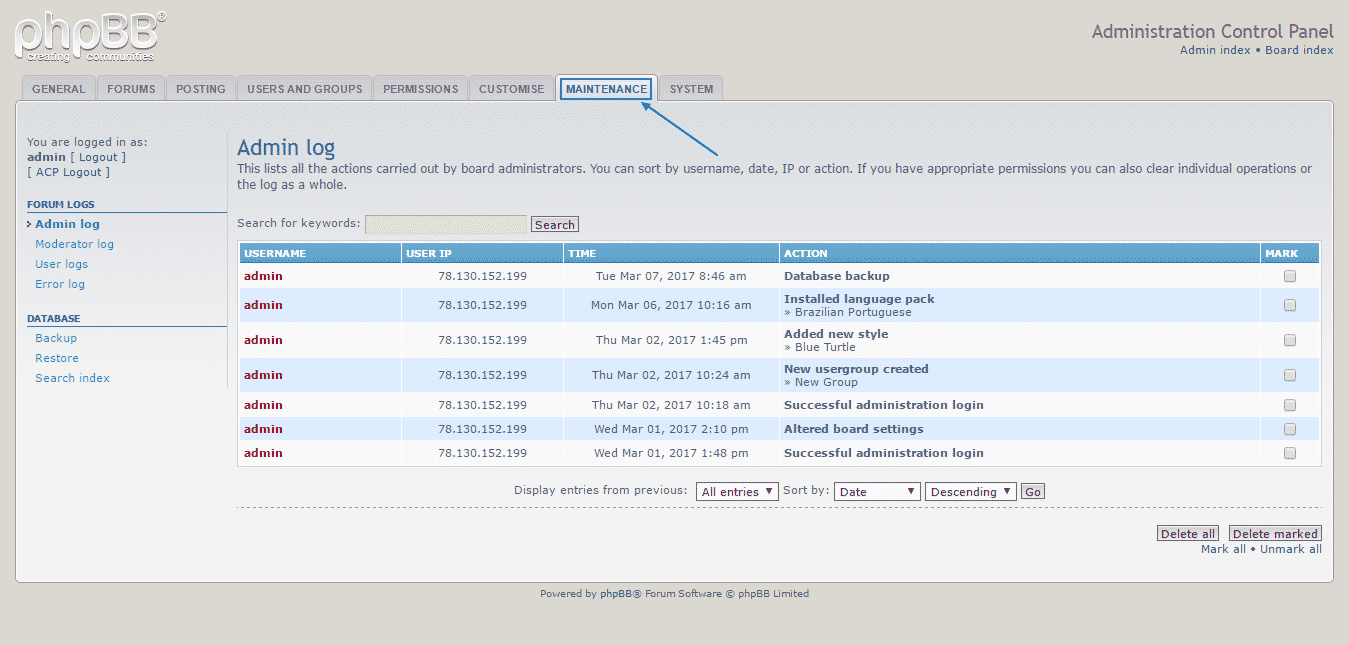Open the Display entries from previous dropdown

click(736, 491)
